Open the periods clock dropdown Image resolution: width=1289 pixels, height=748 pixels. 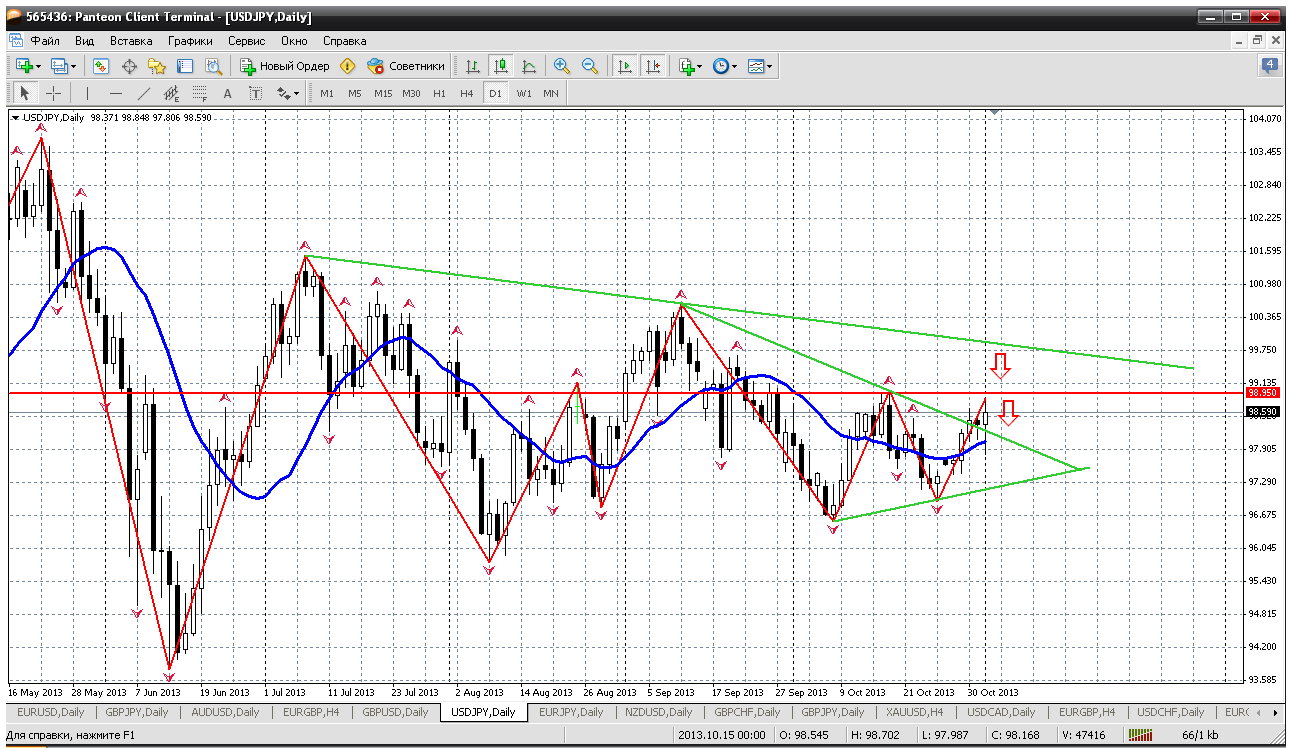[725, 66]
